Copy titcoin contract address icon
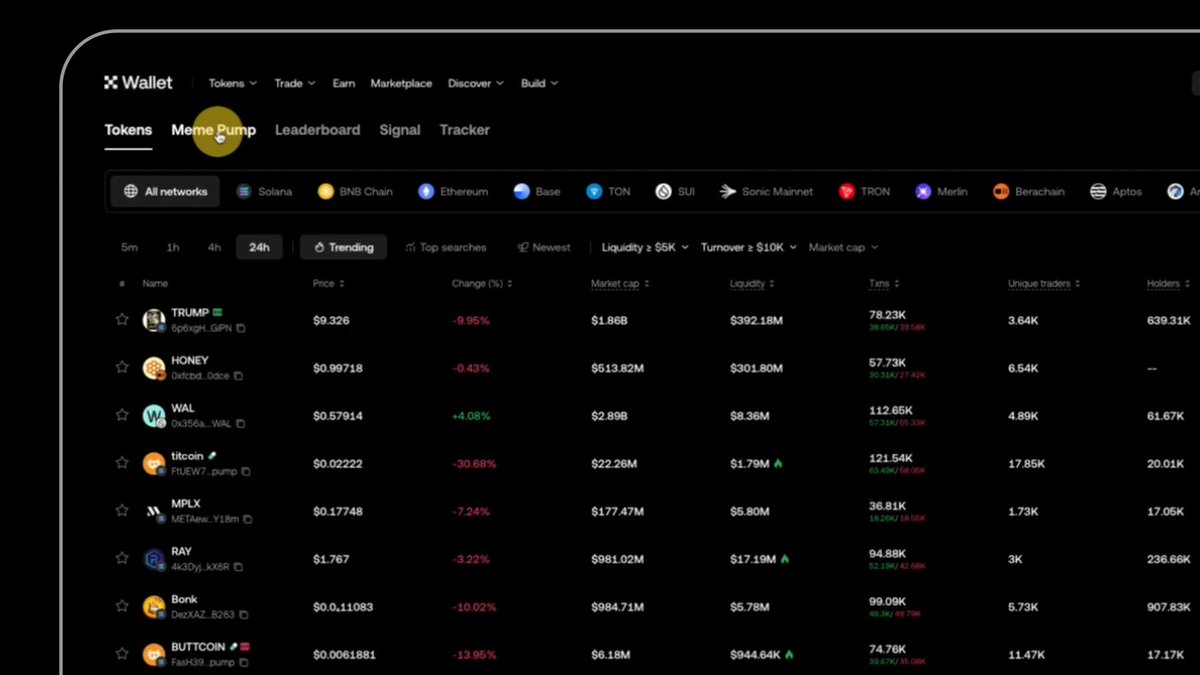This screenshot has height=675, width=1200. pos(246,471)
